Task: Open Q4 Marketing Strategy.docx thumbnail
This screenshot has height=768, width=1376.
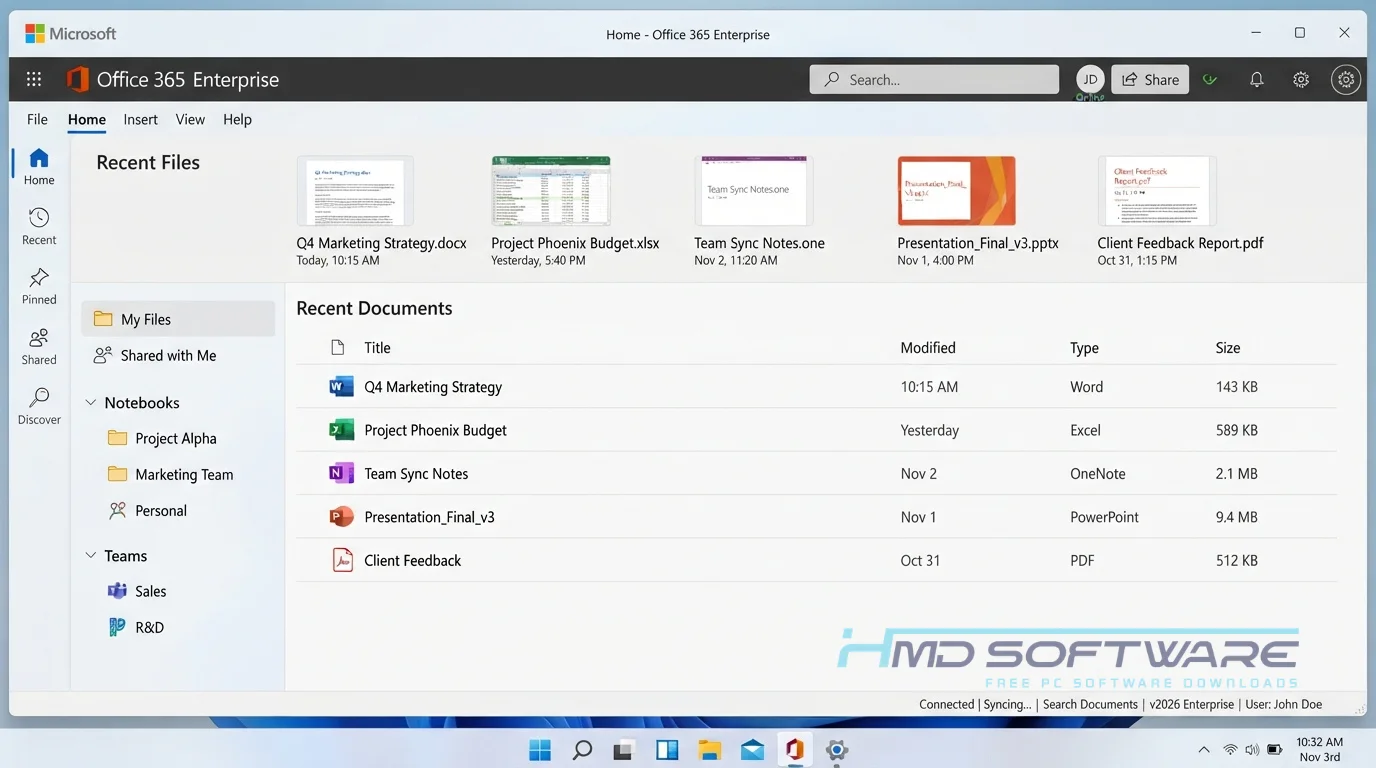Action: pyautogui.click(x=356, y=191)
